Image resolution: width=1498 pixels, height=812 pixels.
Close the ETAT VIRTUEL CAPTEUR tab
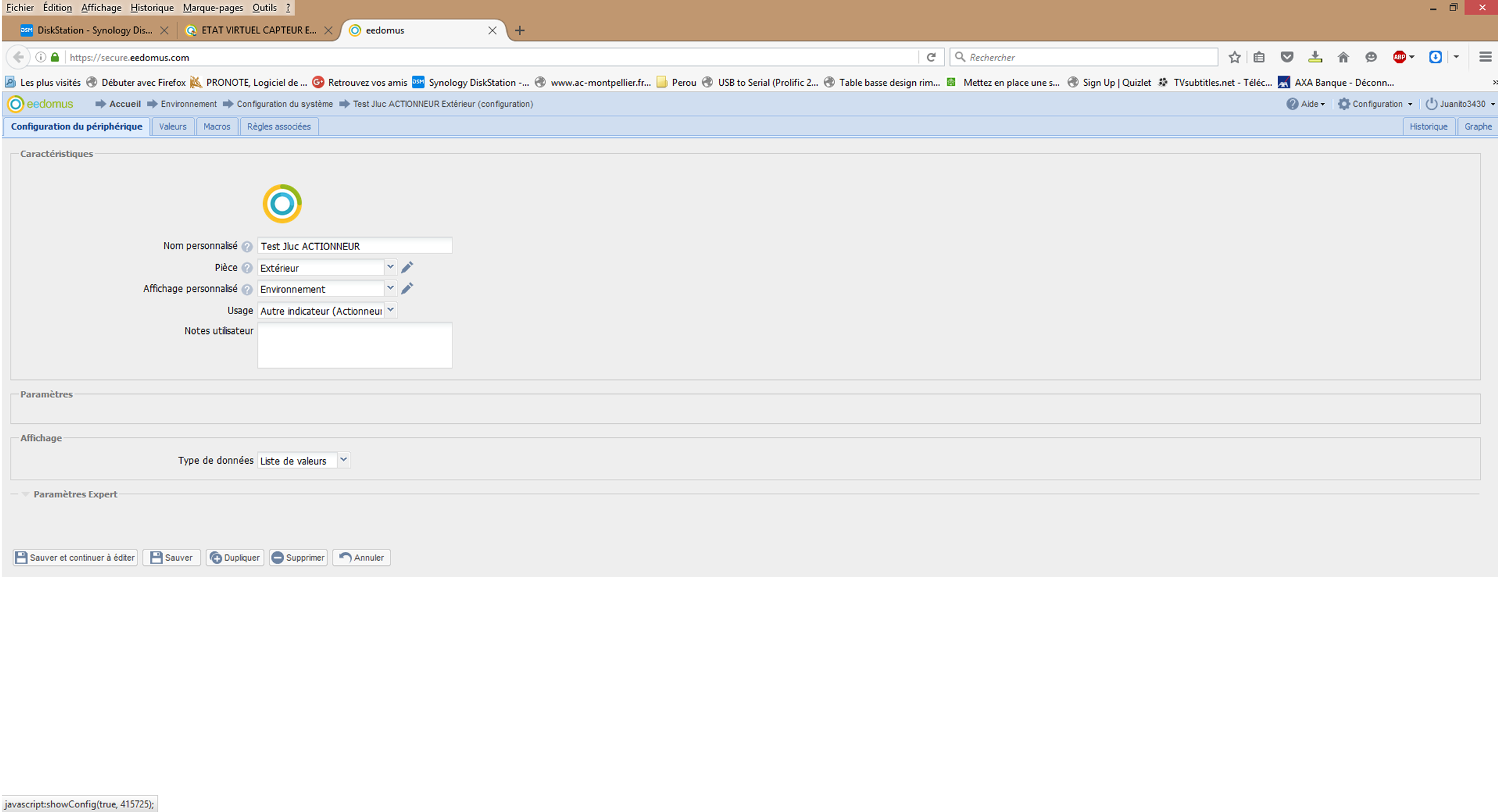tap(328, 31)
